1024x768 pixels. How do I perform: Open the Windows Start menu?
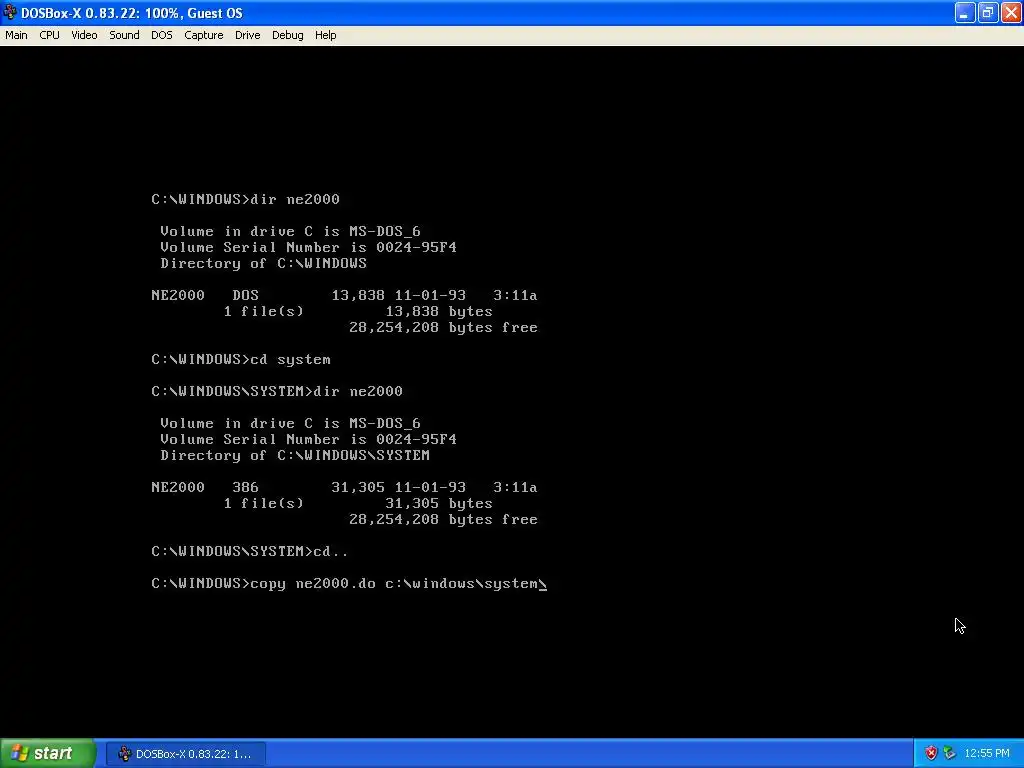[47, 754]
